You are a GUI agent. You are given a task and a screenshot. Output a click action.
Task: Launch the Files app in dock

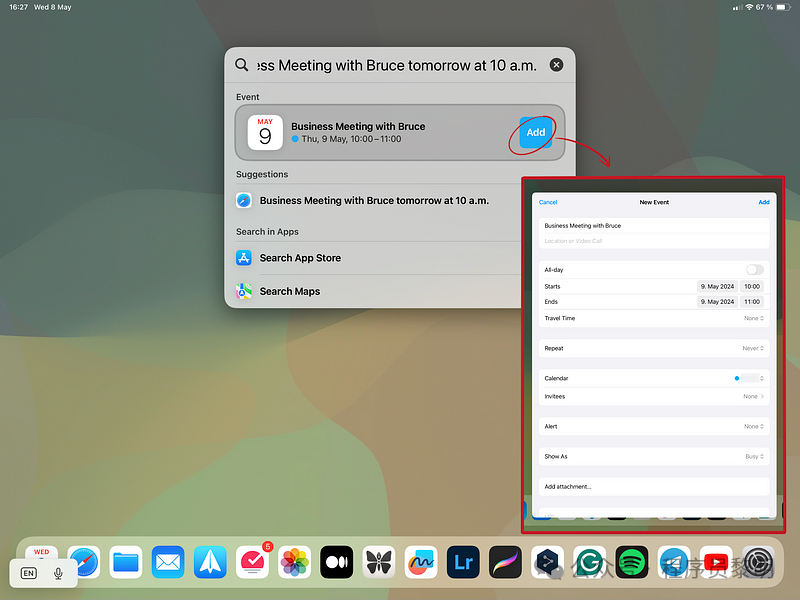[x=126, y=562]
